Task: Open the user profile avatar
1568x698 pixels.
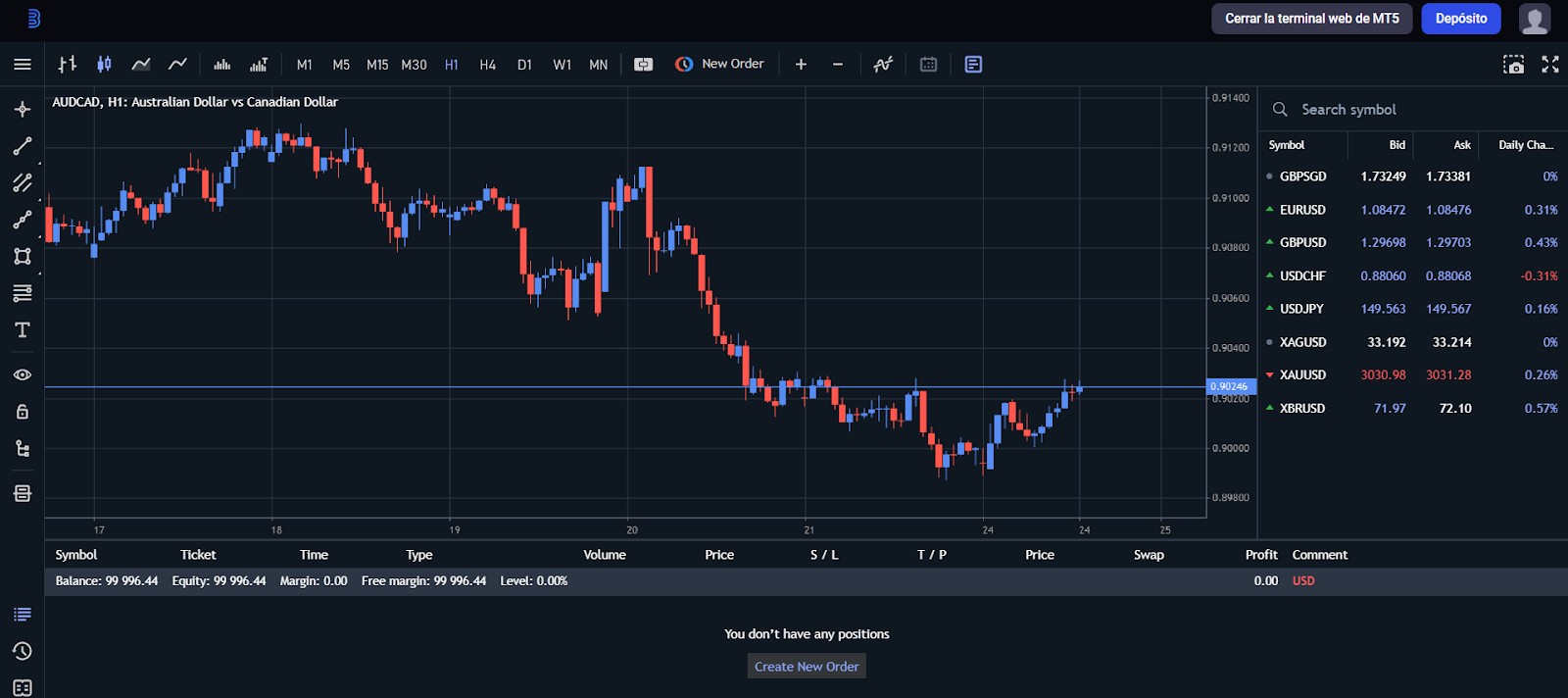Action: (x=1535, y=19)
